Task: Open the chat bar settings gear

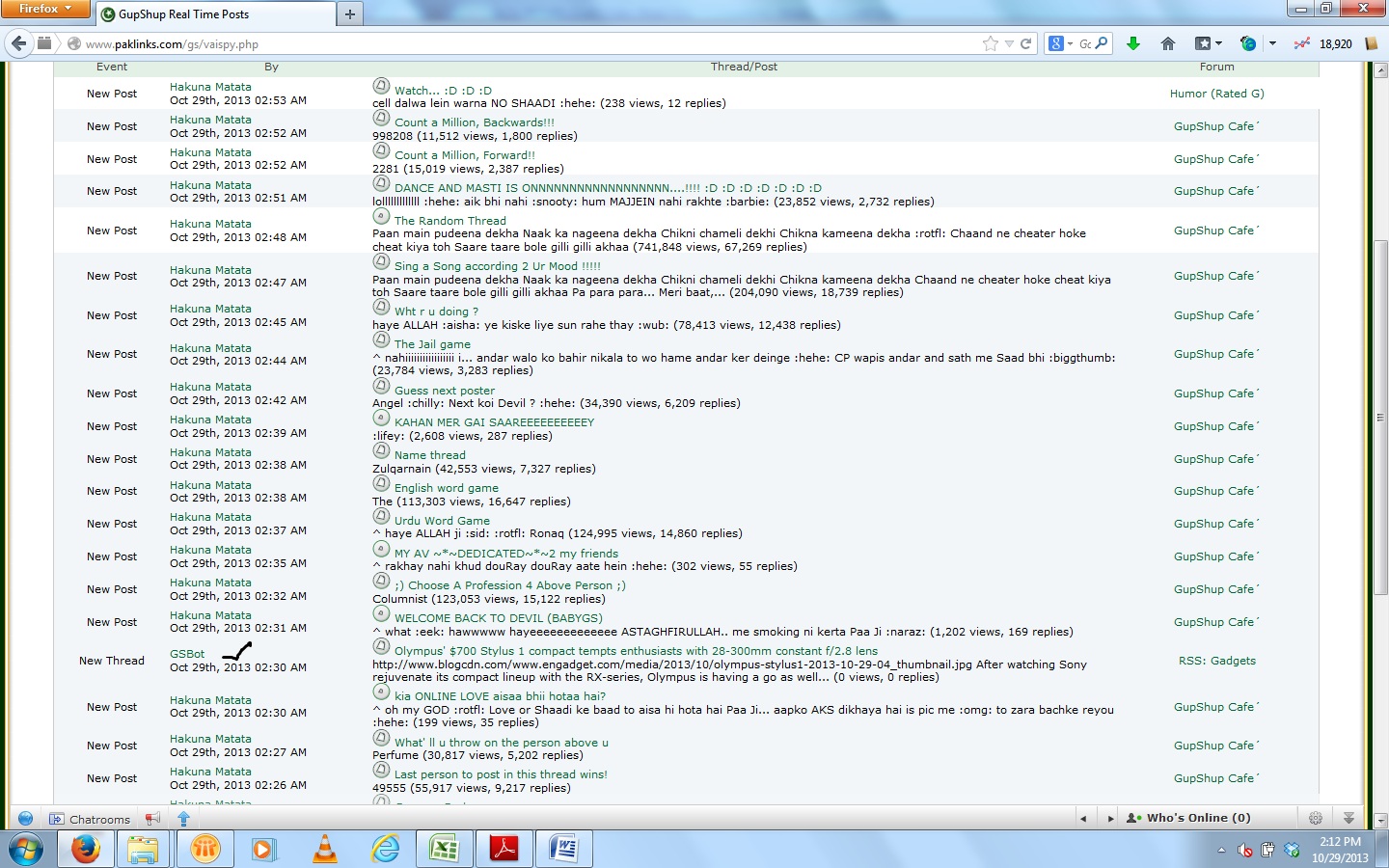Action: click(1316, 818)
